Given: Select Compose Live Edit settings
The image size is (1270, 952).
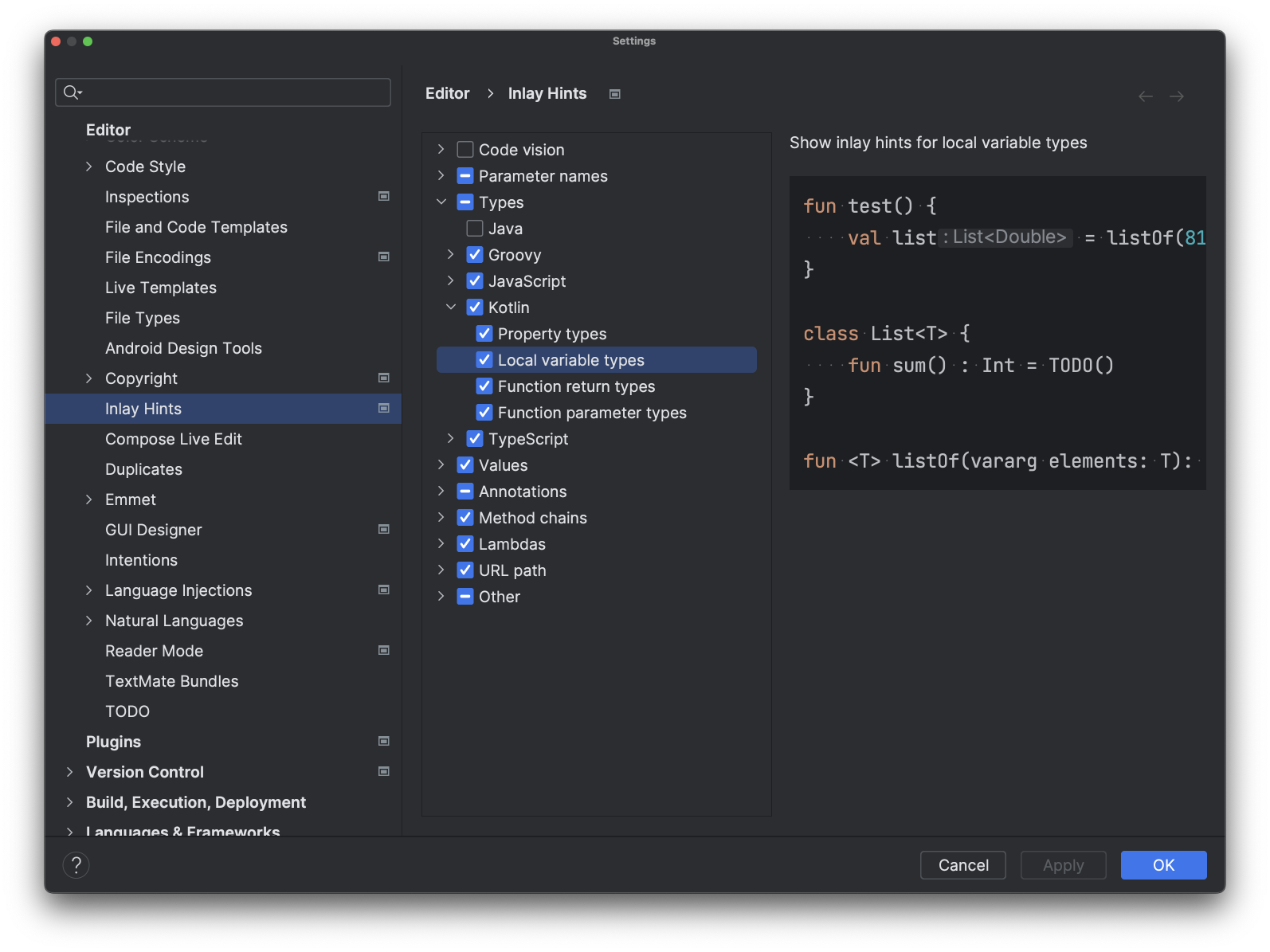Looking at the screenshot, I should coord(174,439).
